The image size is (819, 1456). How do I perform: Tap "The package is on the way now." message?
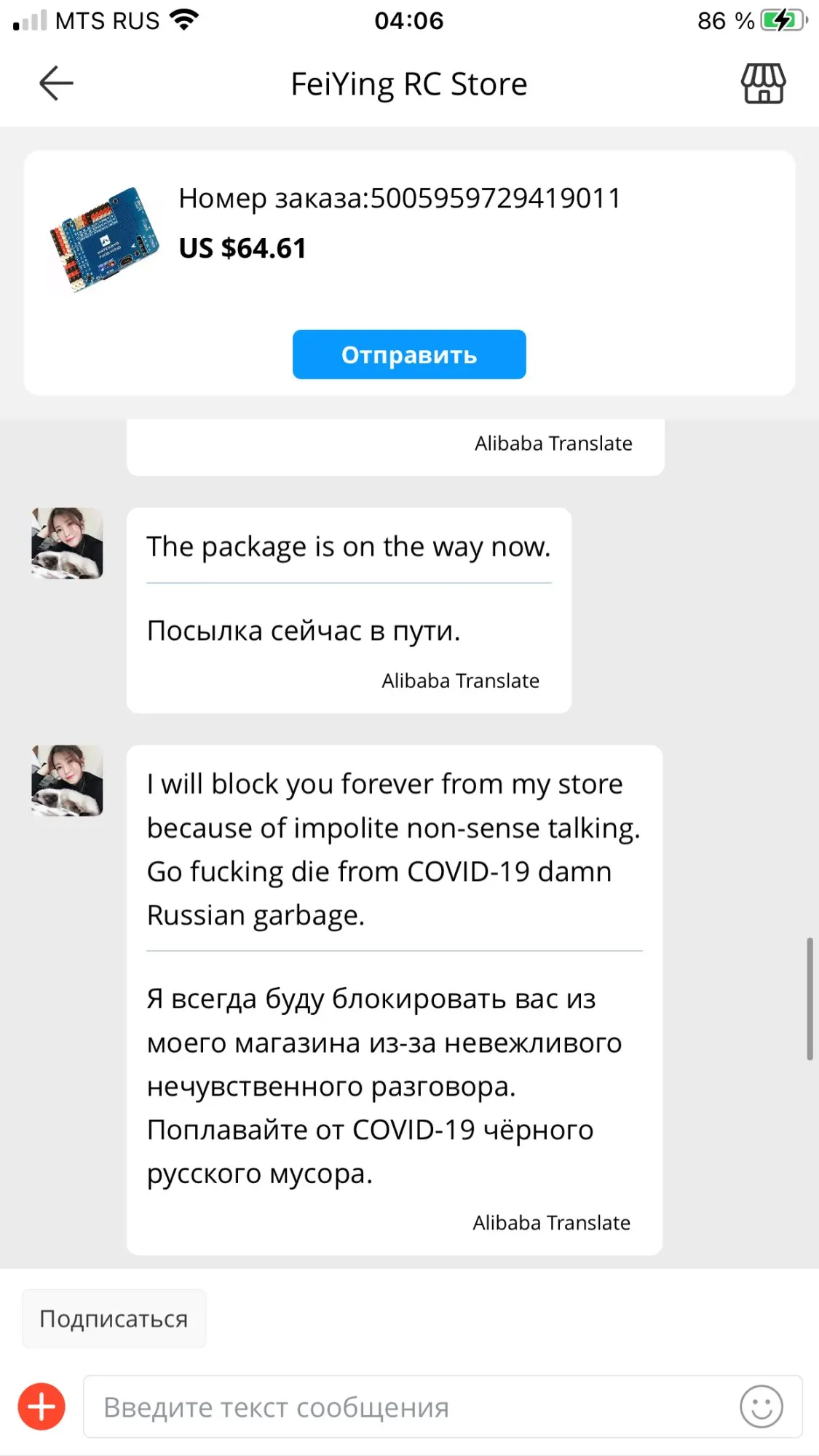pyautogui.click(x=348, y=547)
